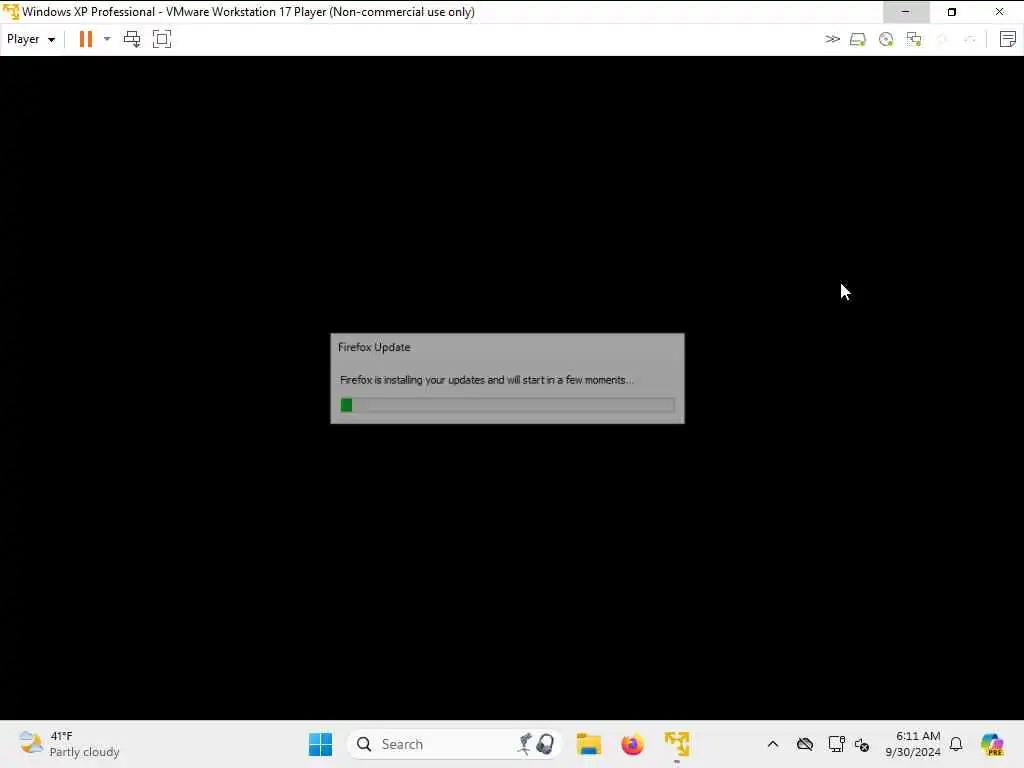Click the taskbar Search box

pyautogui.click(x=455, y=744)
